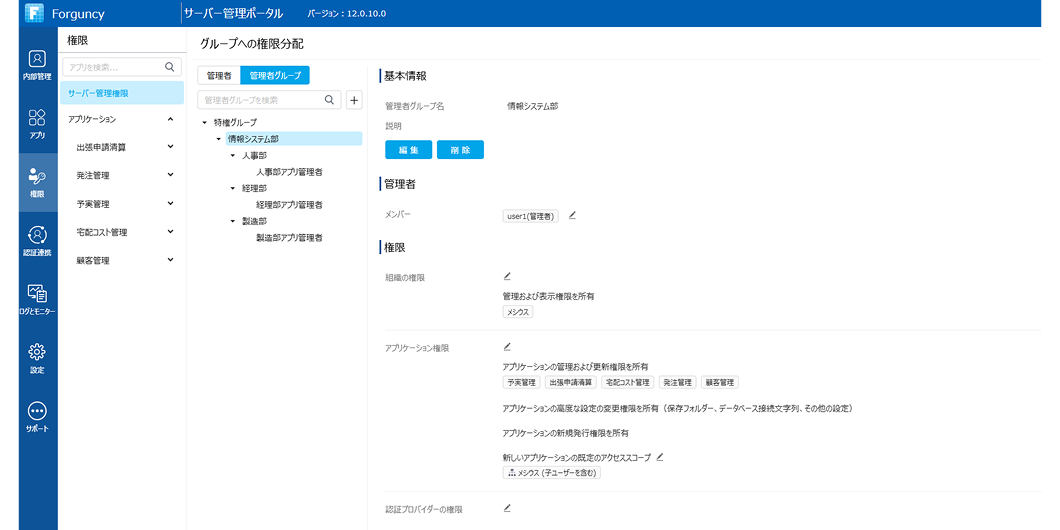Click the 出張申請清算 permission tag
Image resolution: width=1060 pixels, height=530 pixels.
(571, 383)
